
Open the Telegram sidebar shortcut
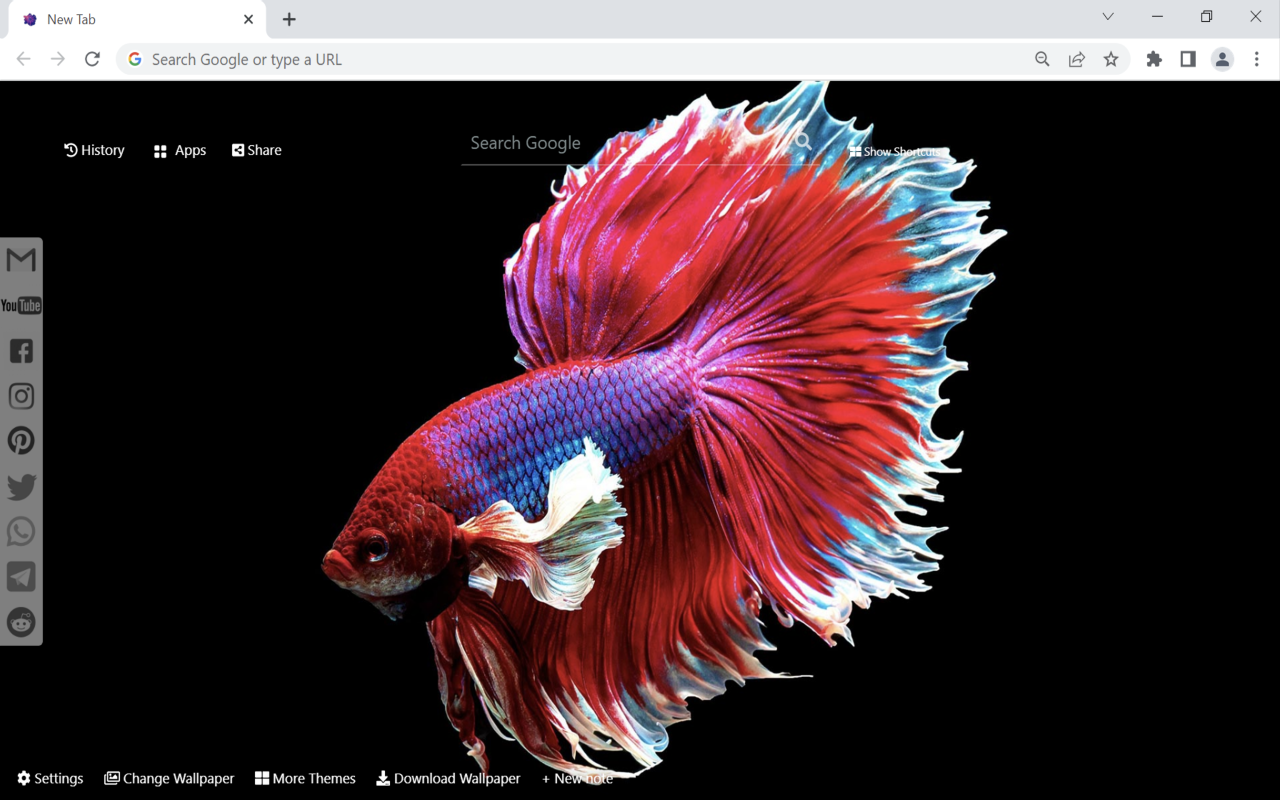coord(21,577)
